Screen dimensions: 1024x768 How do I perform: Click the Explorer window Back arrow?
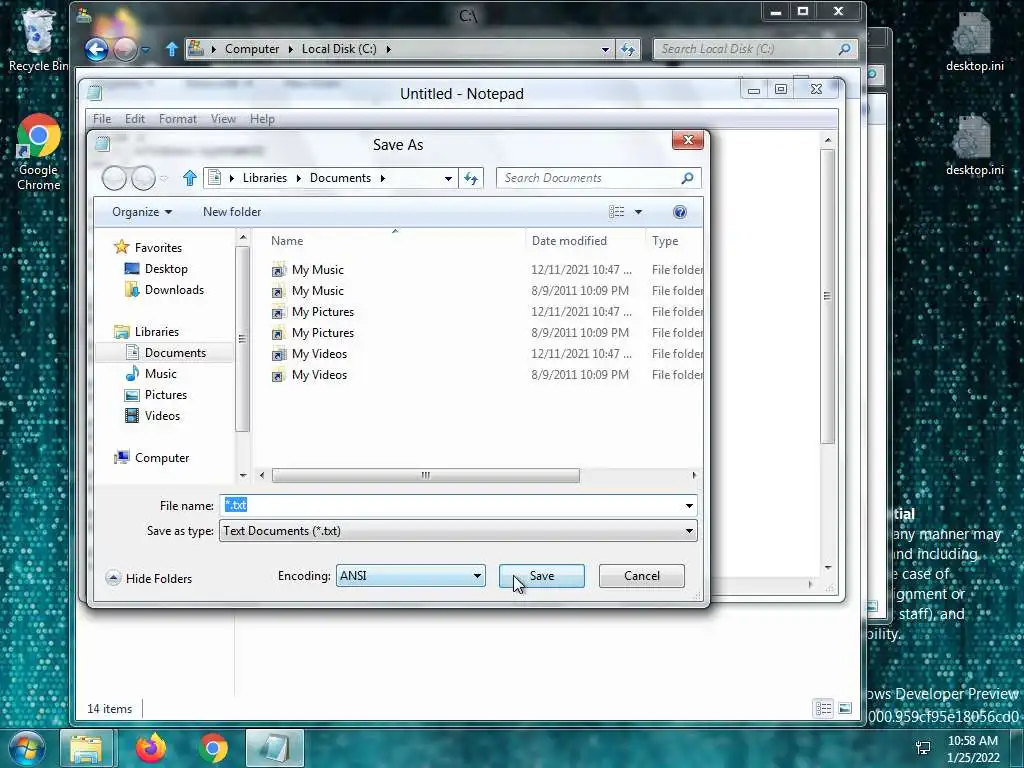click(96, 49)
